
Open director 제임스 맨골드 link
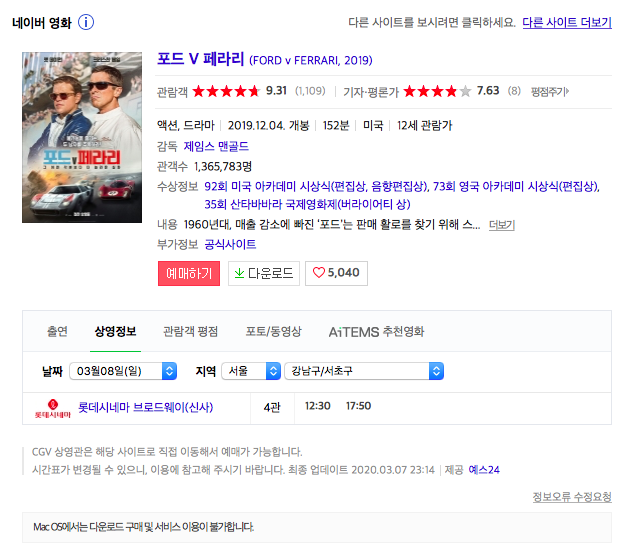pyautogui.click(x=216, y=146)
